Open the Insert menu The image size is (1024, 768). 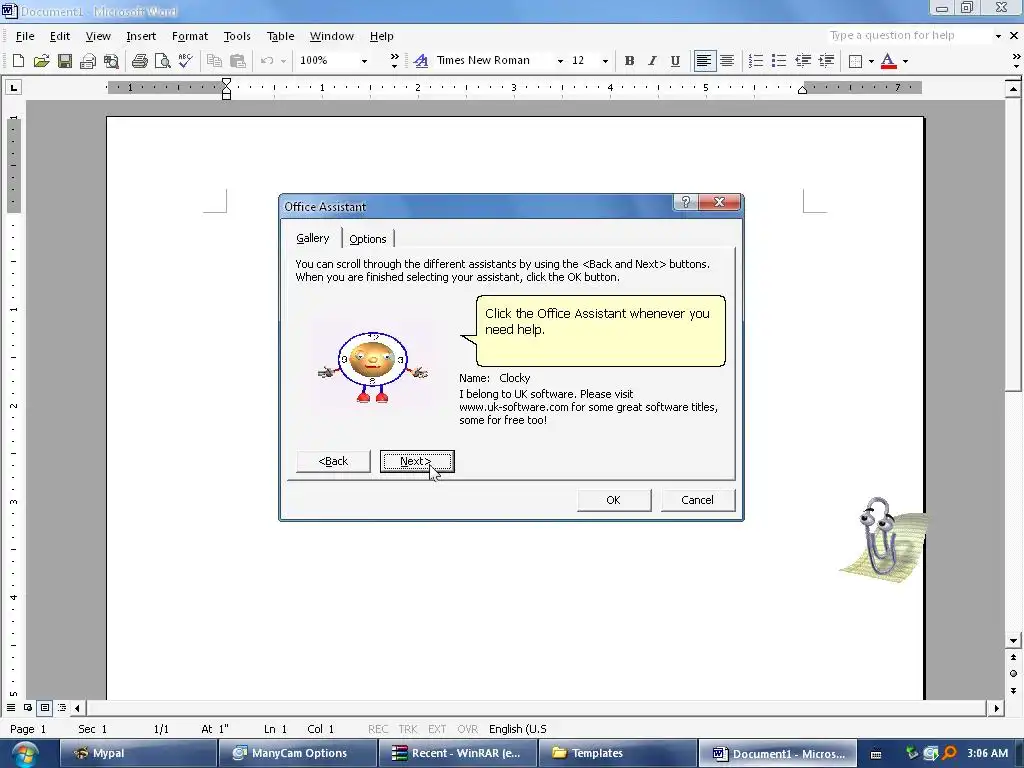[x=141, y=36]
